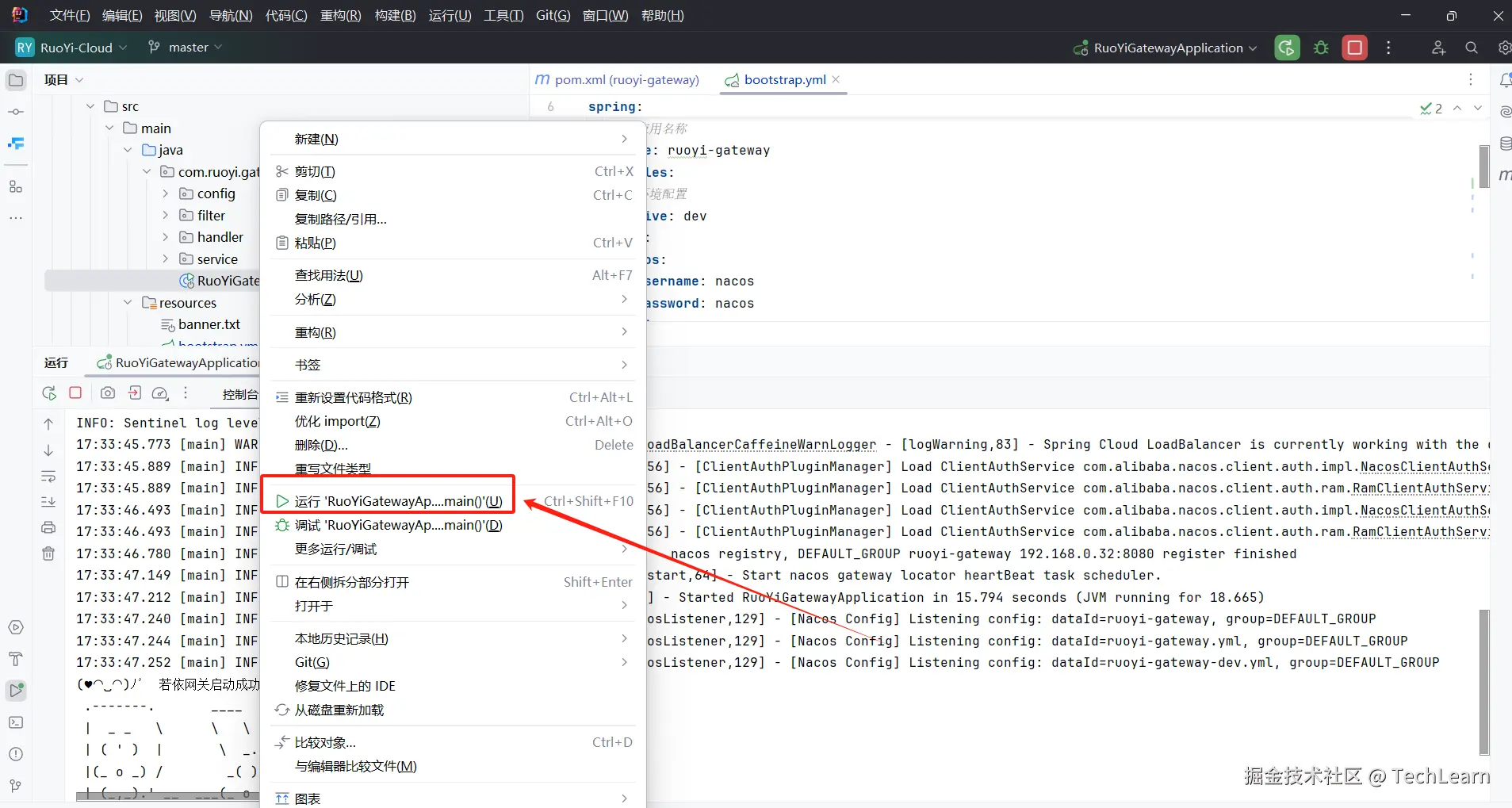Select 重新设置代码格式(R) menu entry
Image resolution: width=1512 pixels, height=808 pixels.
coord(454,397)
